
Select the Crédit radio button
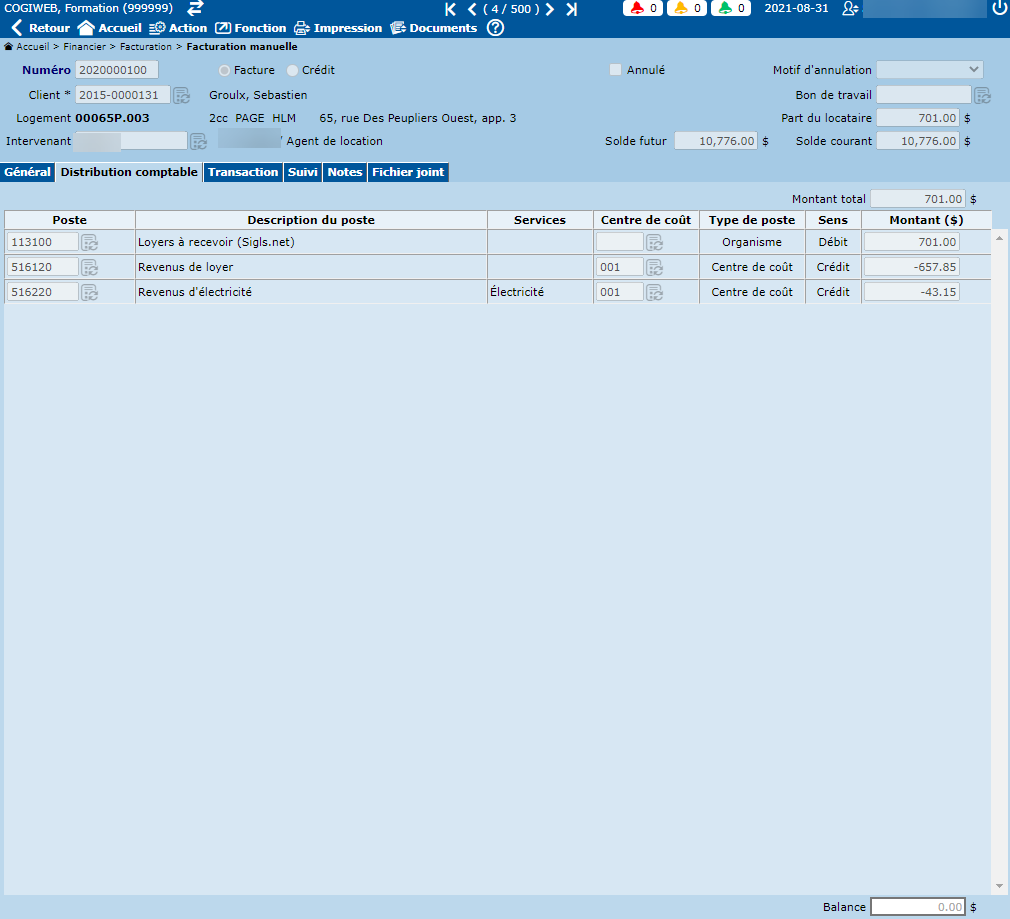[x=293, y=71]
